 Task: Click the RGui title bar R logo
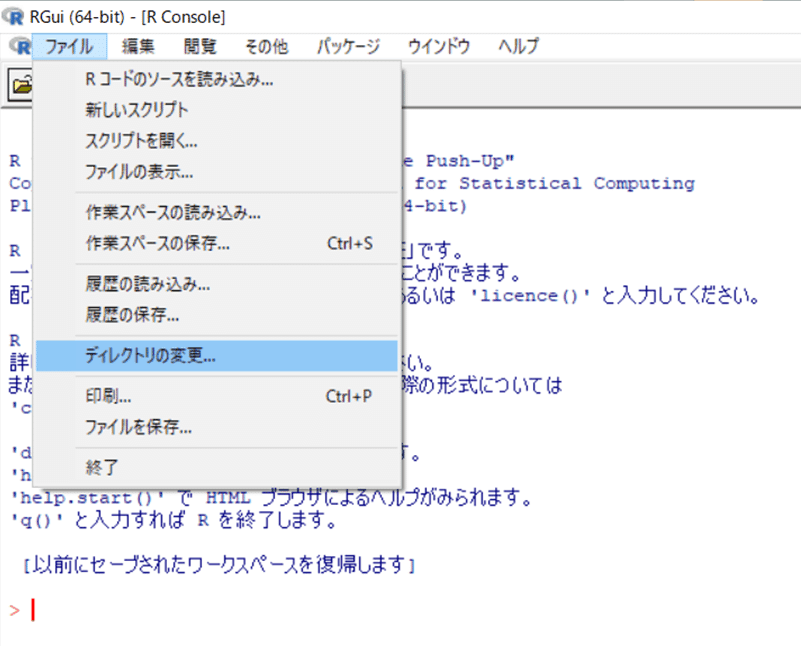14,17
